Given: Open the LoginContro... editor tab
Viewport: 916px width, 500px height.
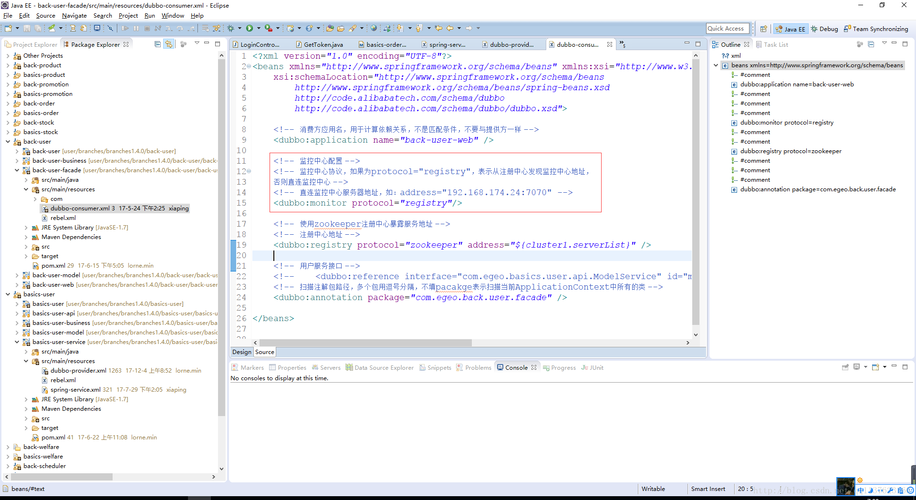Looking at the screenshot, I should (x=255, y=44).
